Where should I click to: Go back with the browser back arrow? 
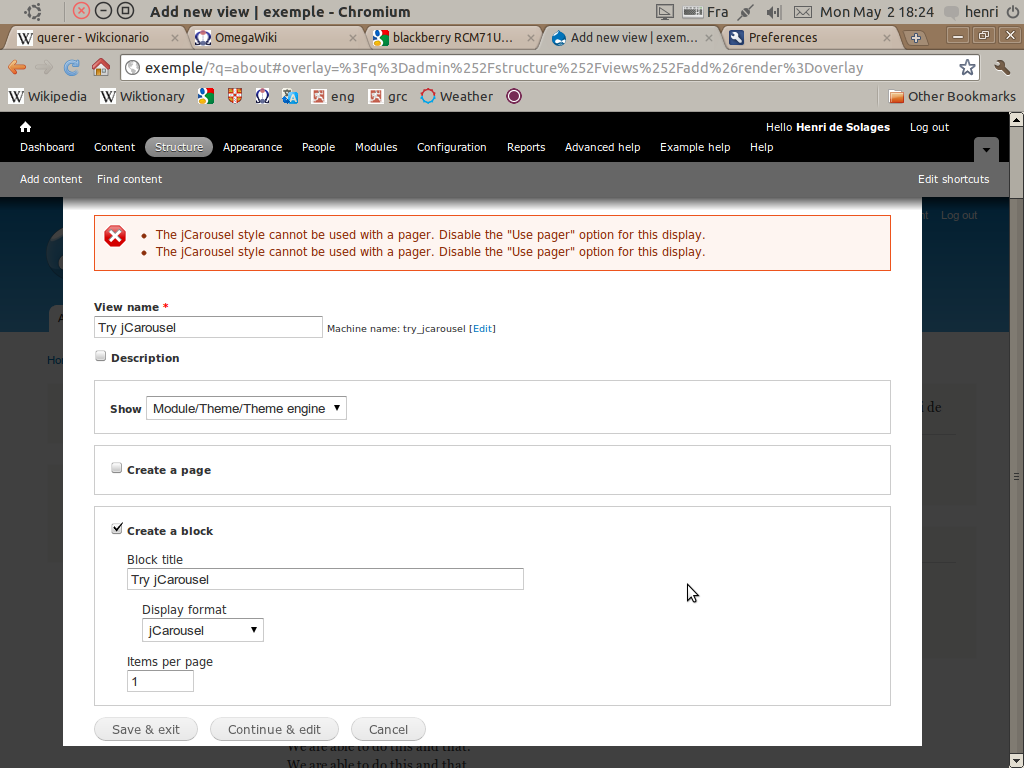tap(17, 67)
